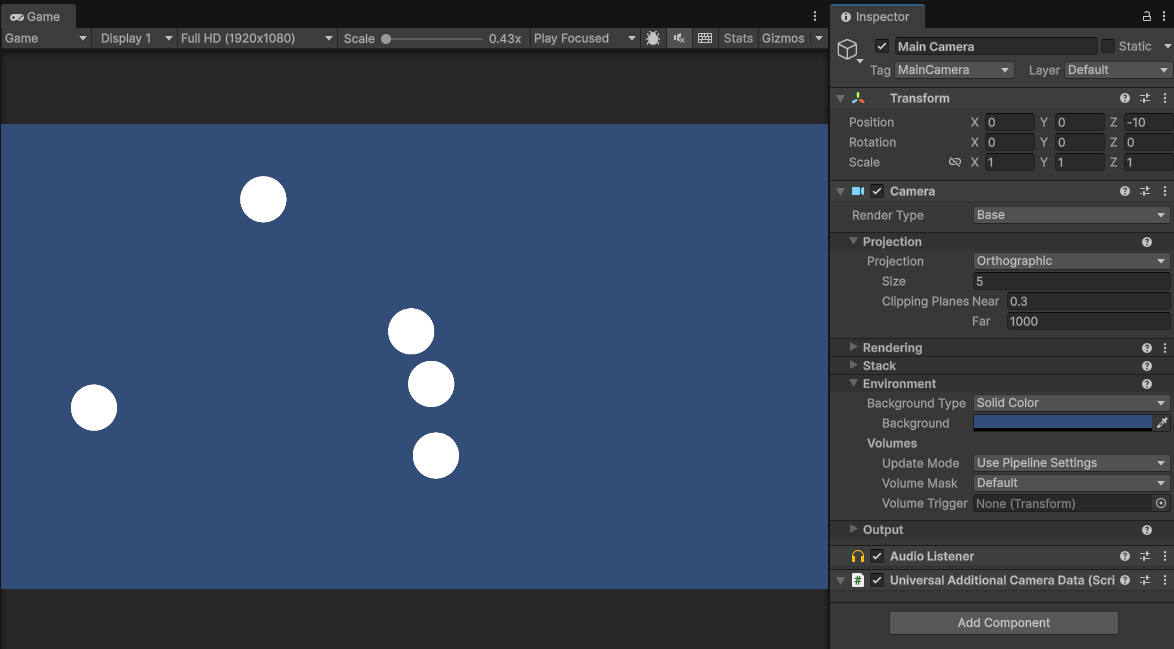The image size is (1174, 649).
Task: Open Universal Additional Camera Data presets icon
Action: [1145, 580]
